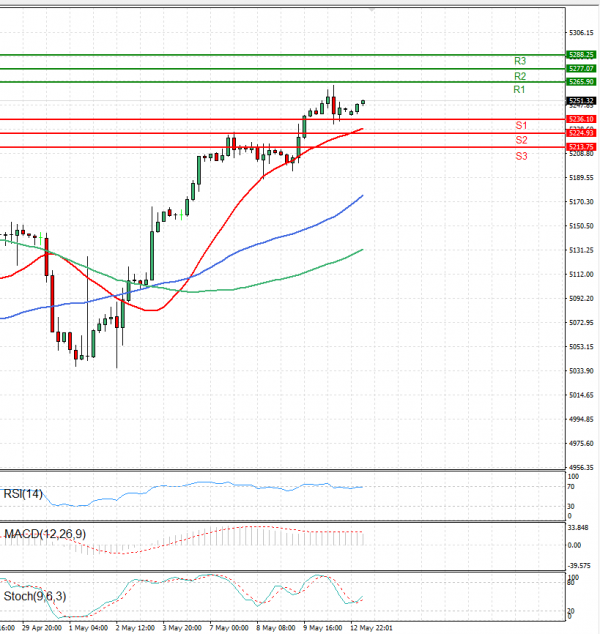600x634 pixels.
Task: Click the red 5236.10 price tag
Action: (581, 119)
